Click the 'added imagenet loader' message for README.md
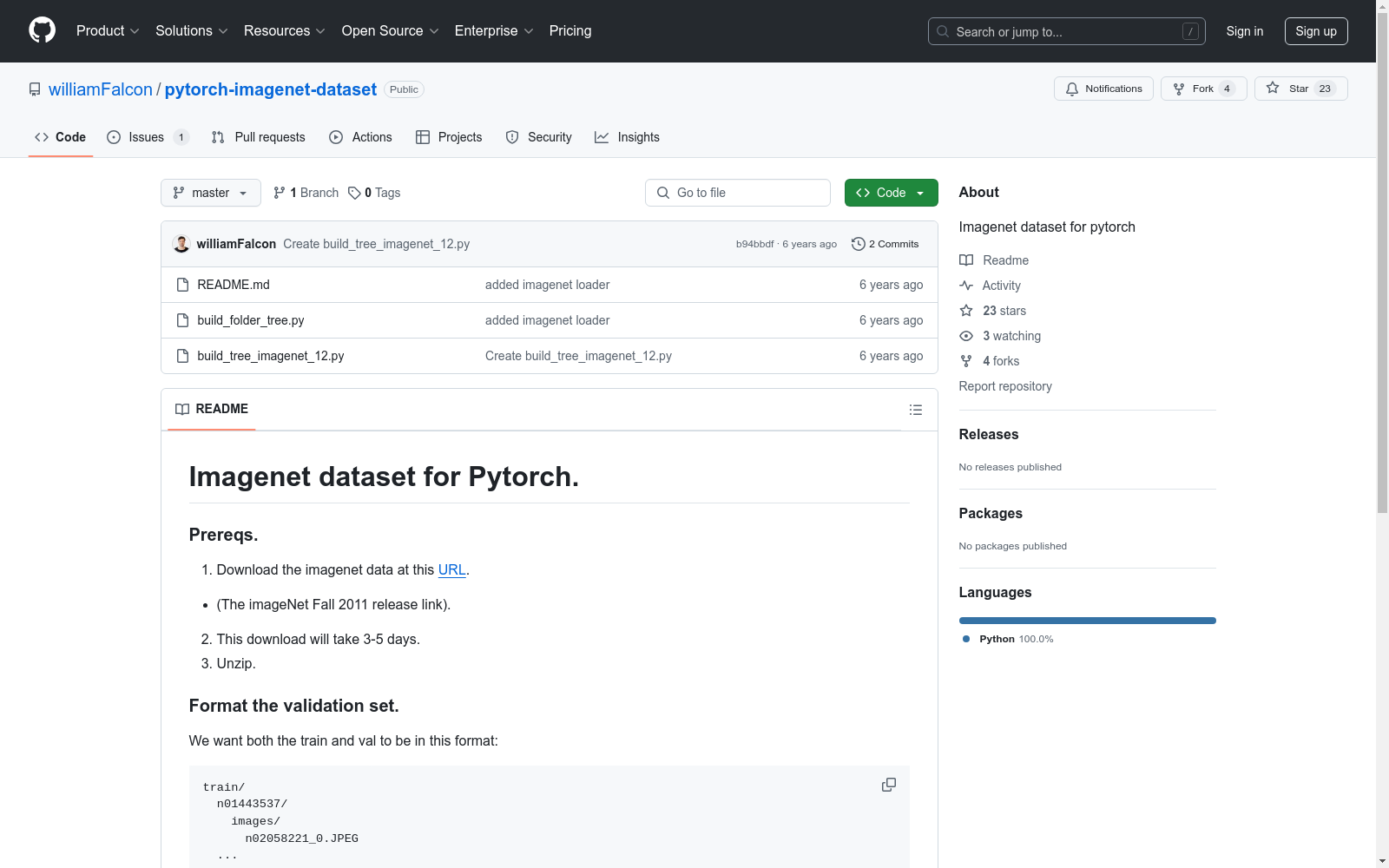1389x868 pixels. 547,285
